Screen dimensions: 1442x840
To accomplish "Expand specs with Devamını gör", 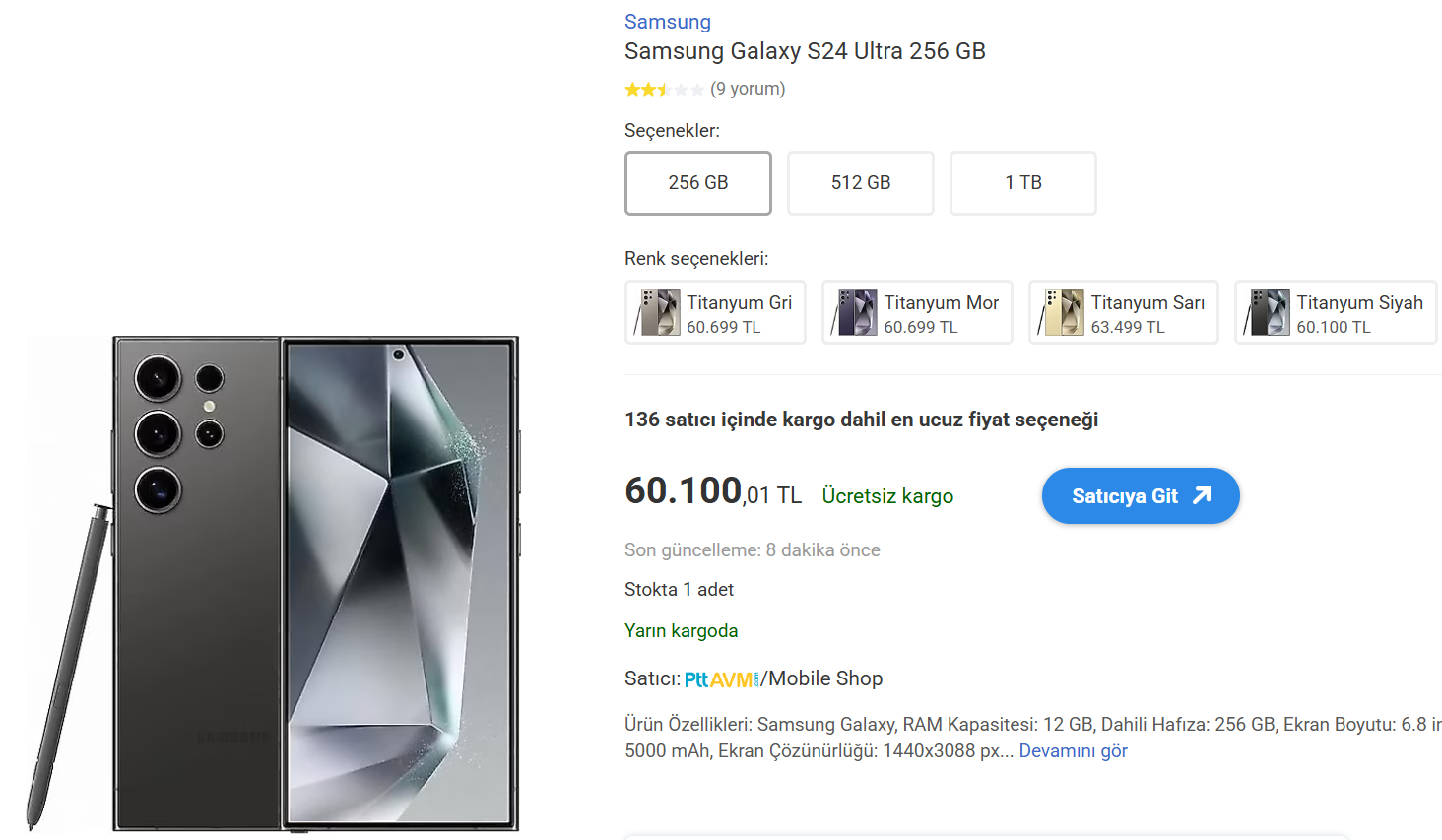I will pos(1073,751).
